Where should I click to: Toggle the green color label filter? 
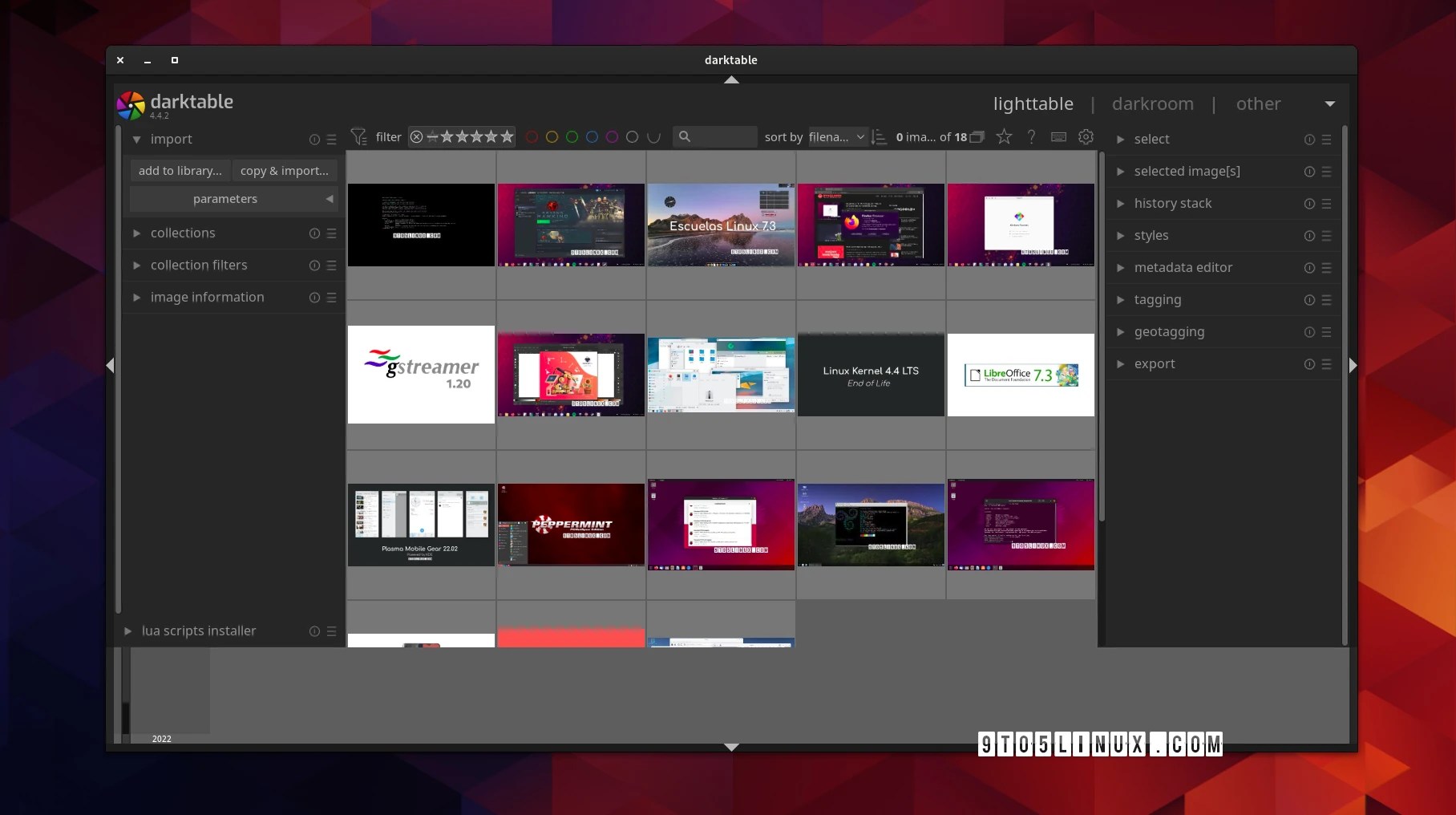[572, 136]
